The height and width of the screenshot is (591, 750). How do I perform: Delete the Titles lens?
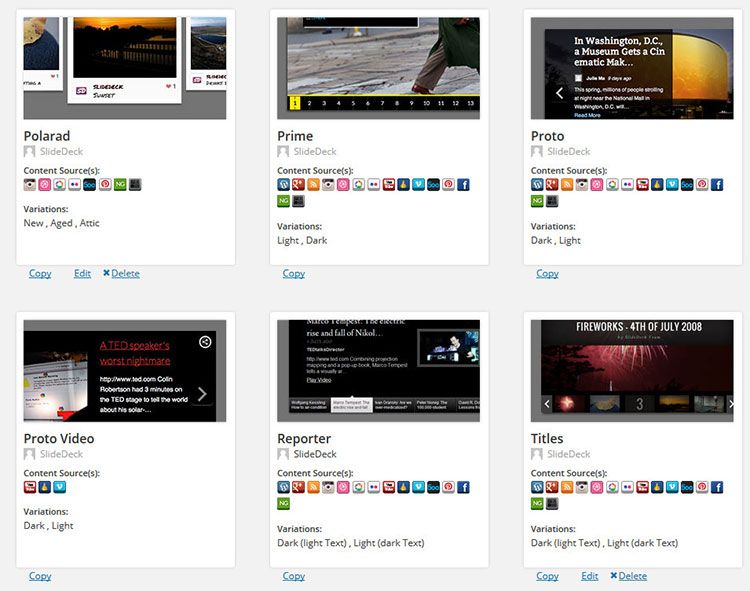point(632,576)
